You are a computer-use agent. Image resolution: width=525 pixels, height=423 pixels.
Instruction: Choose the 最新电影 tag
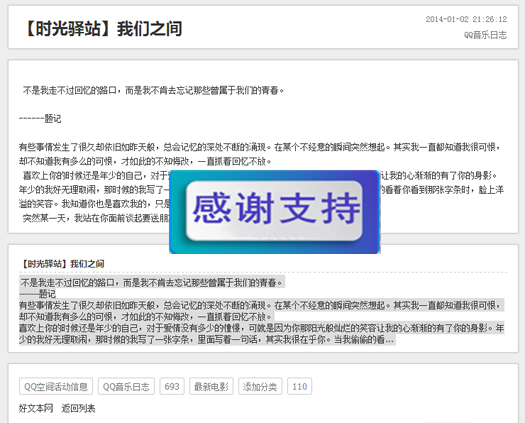211,386
